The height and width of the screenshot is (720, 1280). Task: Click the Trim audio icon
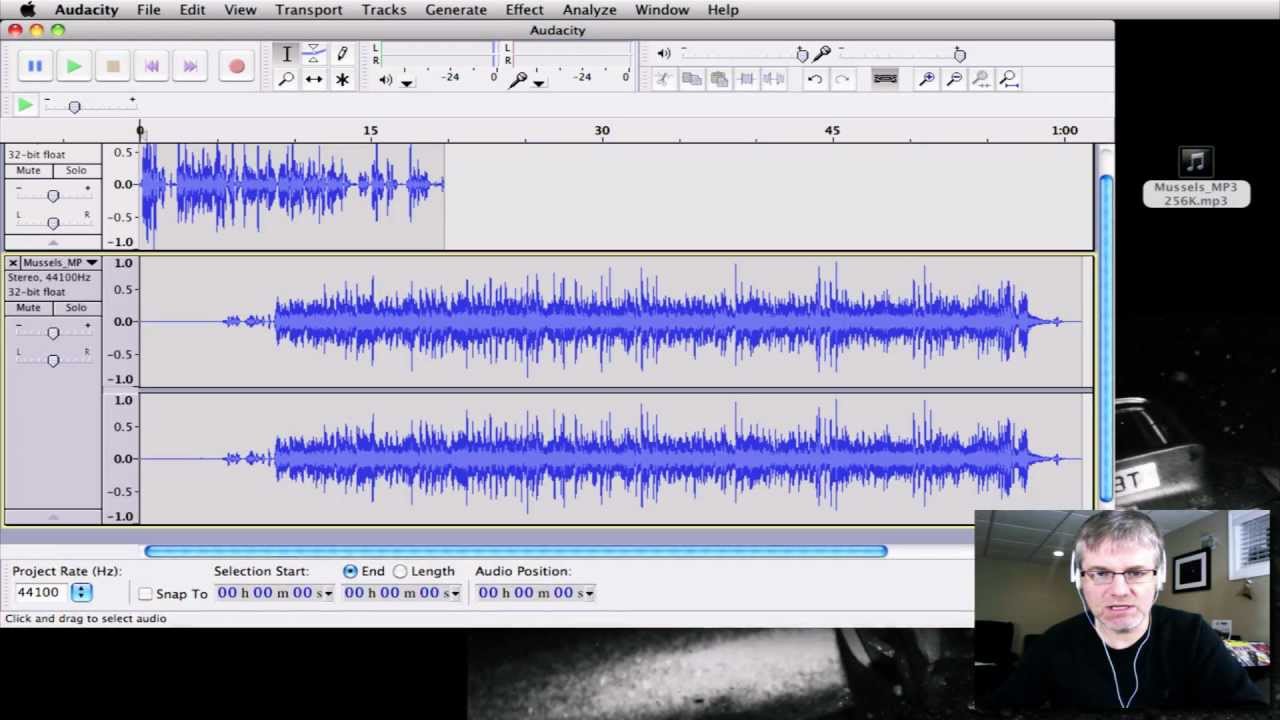pos(746,79)
